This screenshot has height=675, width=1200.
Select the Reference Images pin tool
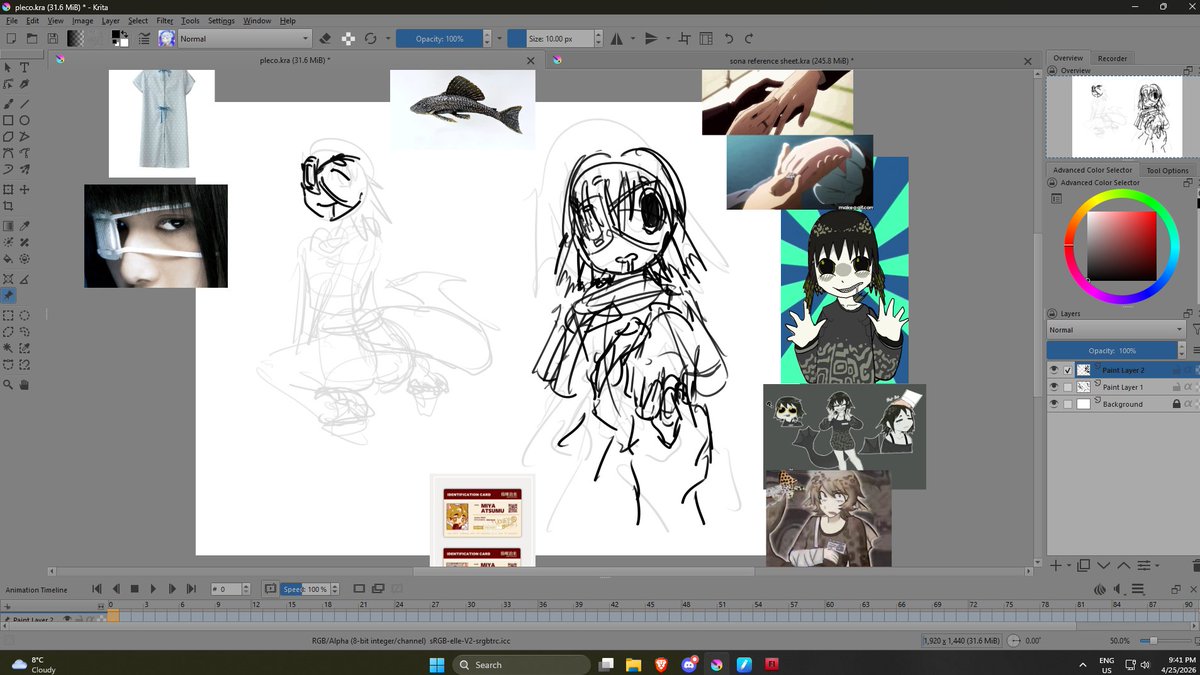coord(8,296)
